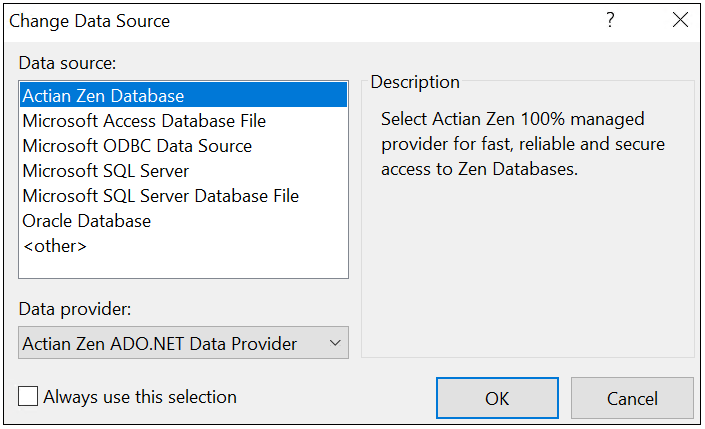The width and height of the screenshot is (705, 429).
Task: Choose Microsoft ODBC Data Source
Action: [183, 146]
